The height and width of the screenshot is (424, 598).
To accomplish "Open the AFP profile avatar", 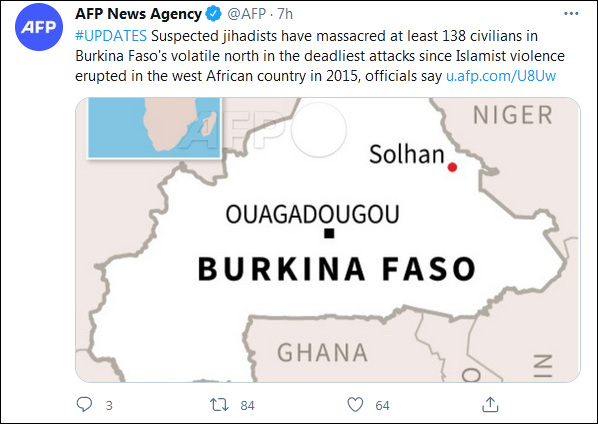I will 39,27.
